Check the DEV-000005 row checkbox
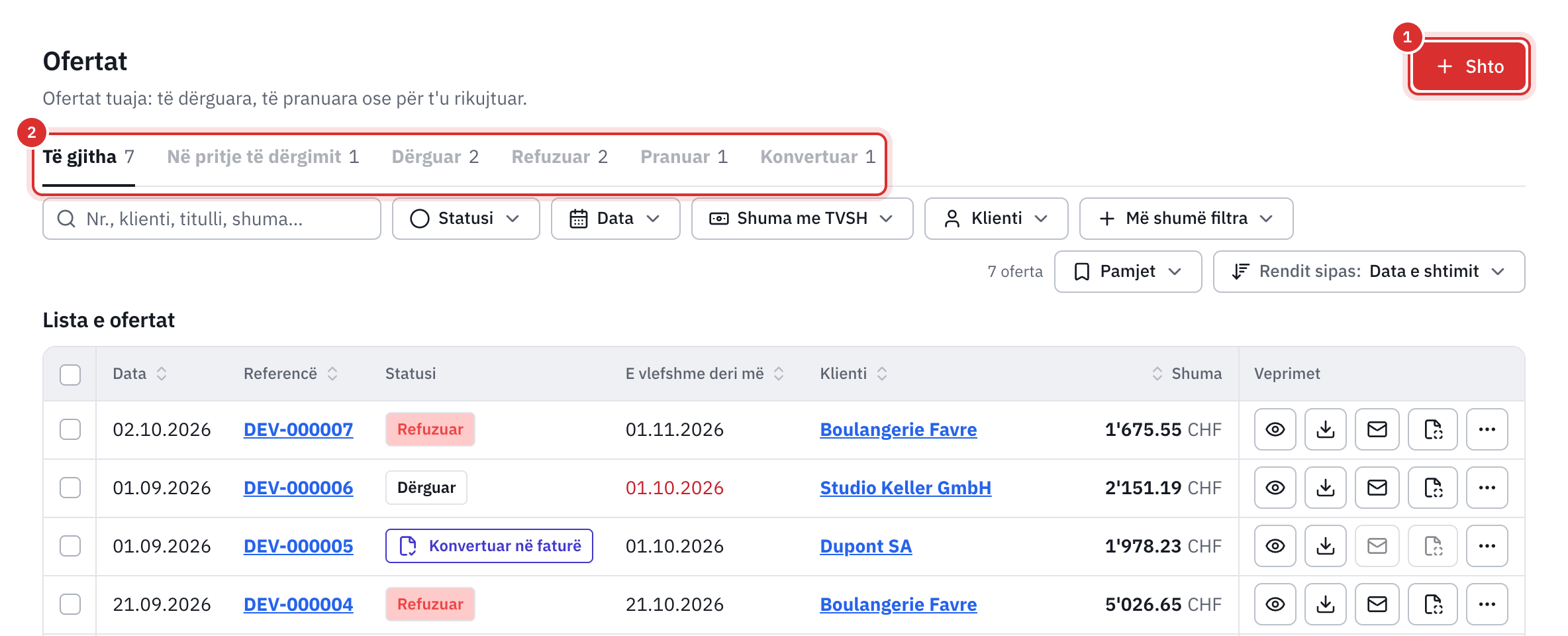 (x=70, y=546)
